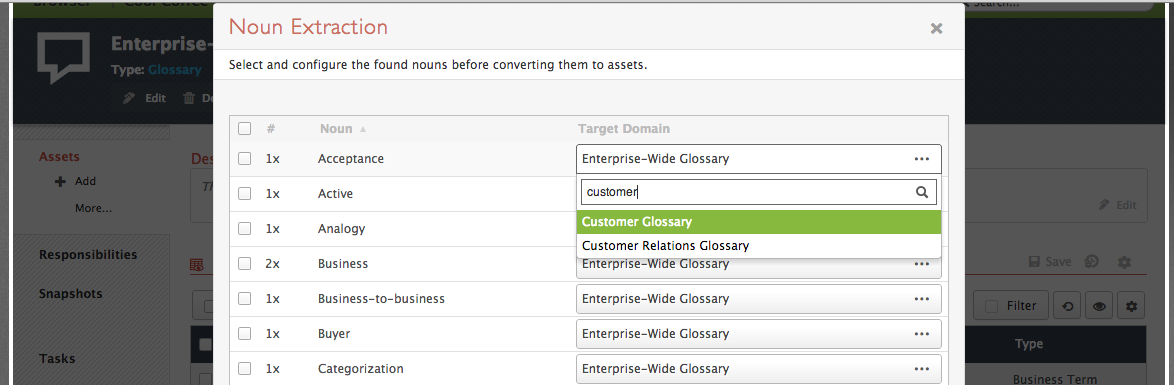Open Assets section in sidebar

pos(59,157)
